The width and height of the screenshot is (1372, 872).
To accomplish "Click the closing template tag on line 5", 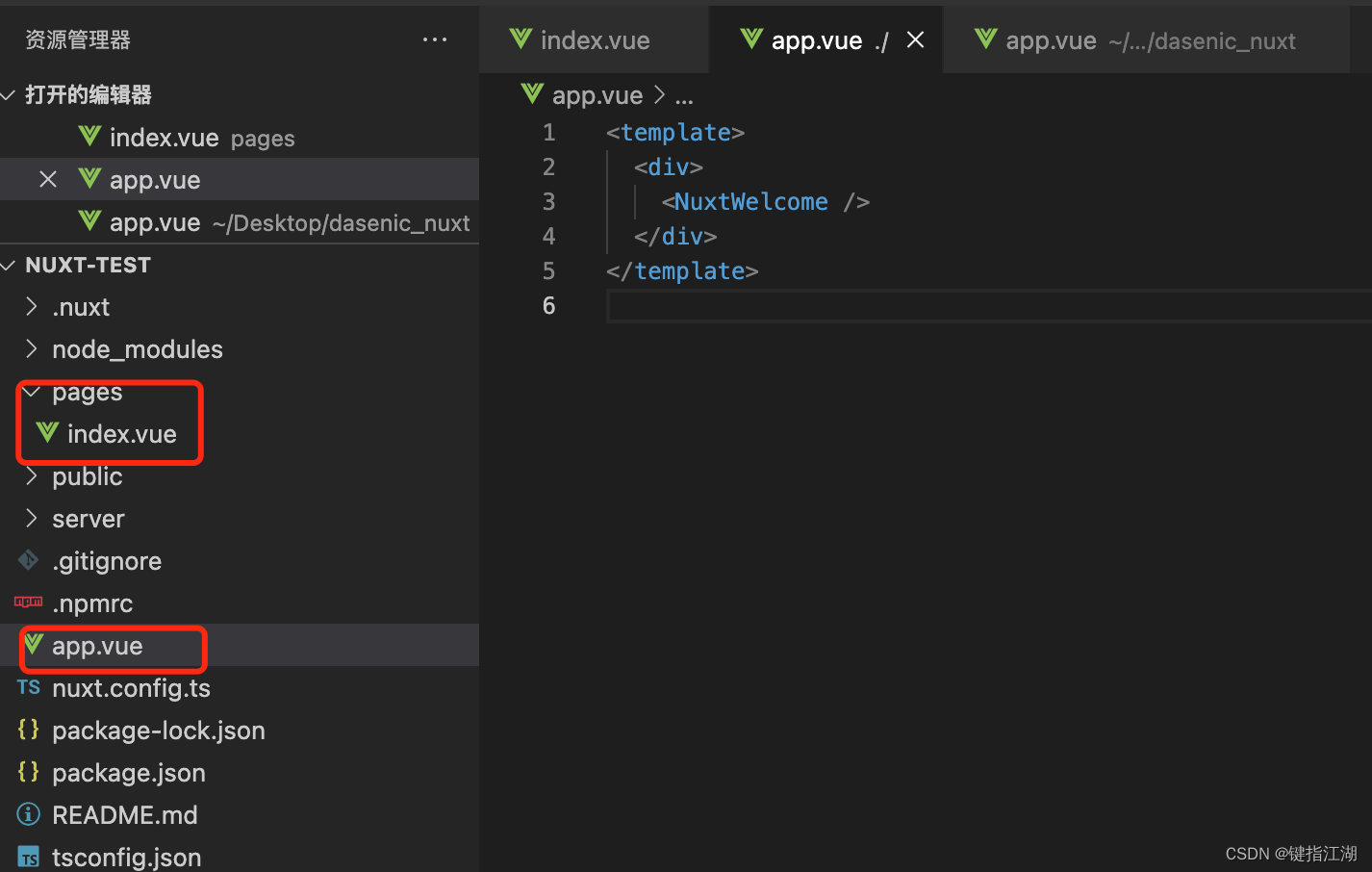I will (x=682, y=270).
